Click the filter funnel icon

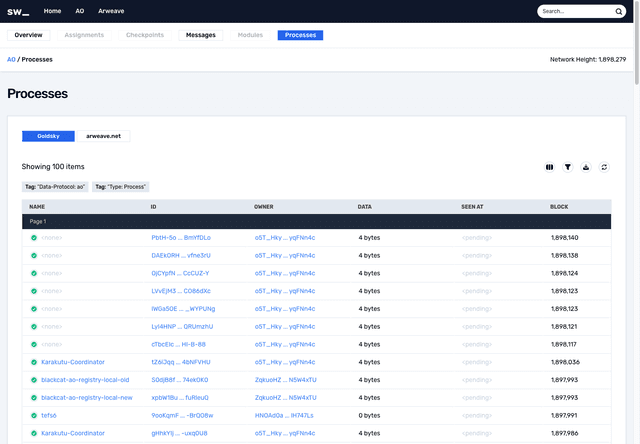[x=567, y=168]
